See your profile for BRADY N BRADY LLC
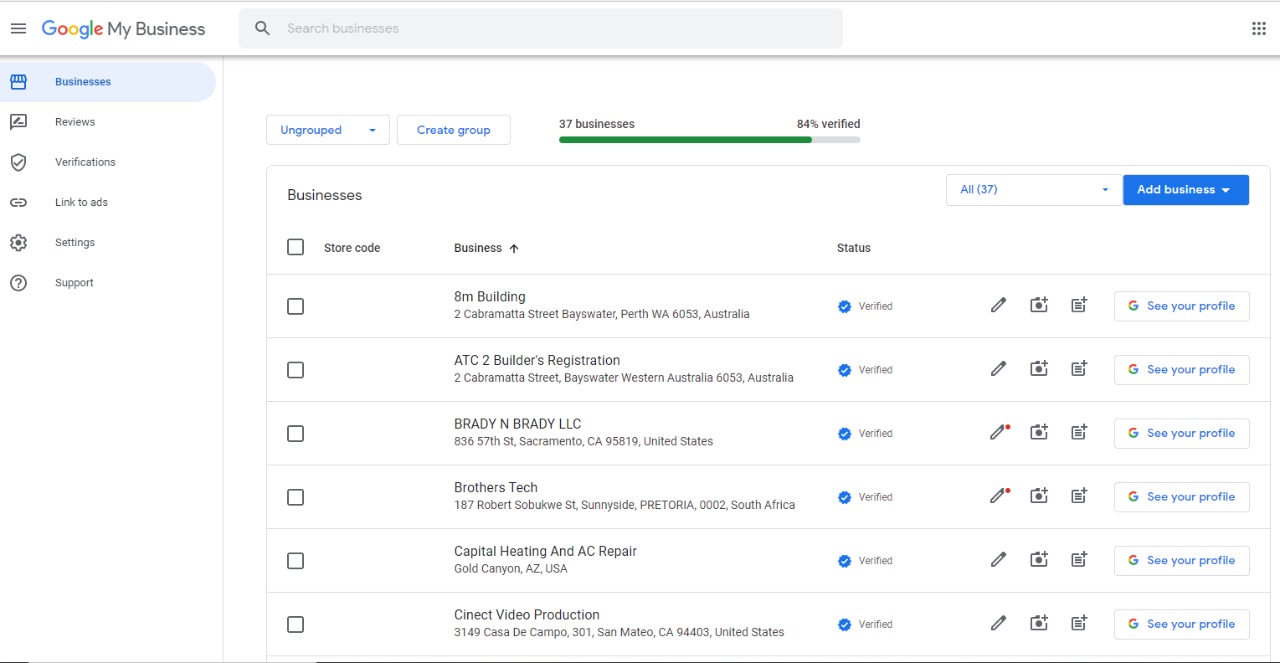The width and height of the screenshot is (1280, 663). click(1182, 433)
